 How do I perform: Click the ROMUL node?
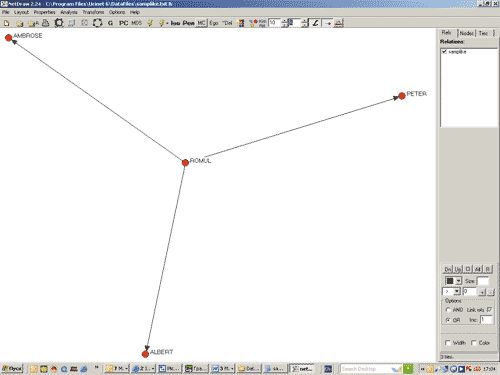tap(185, 163)
